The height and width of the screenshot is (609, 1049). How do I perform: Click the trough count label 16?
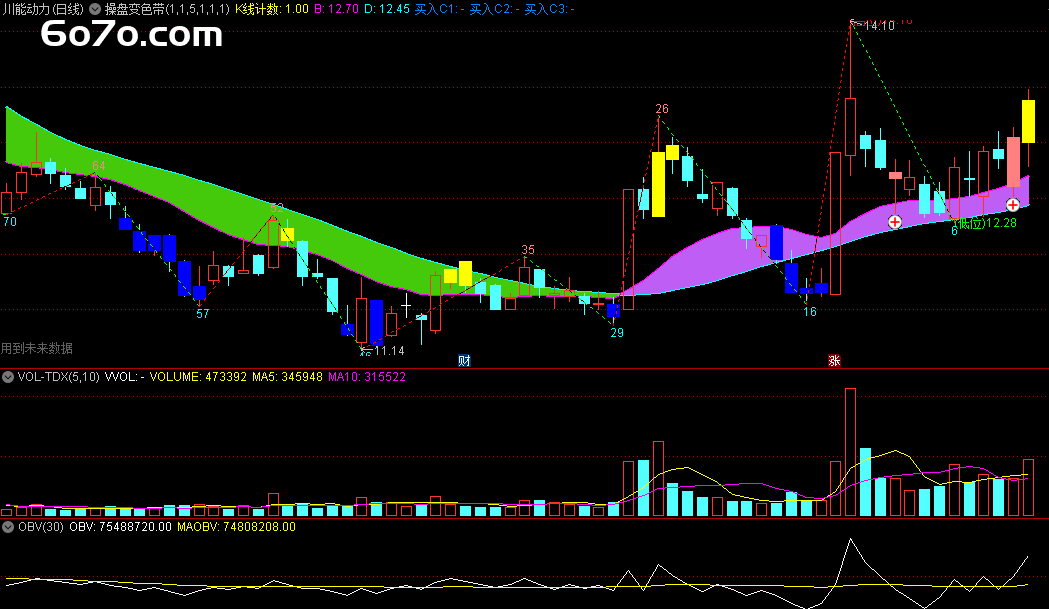(x=809, y=311)
